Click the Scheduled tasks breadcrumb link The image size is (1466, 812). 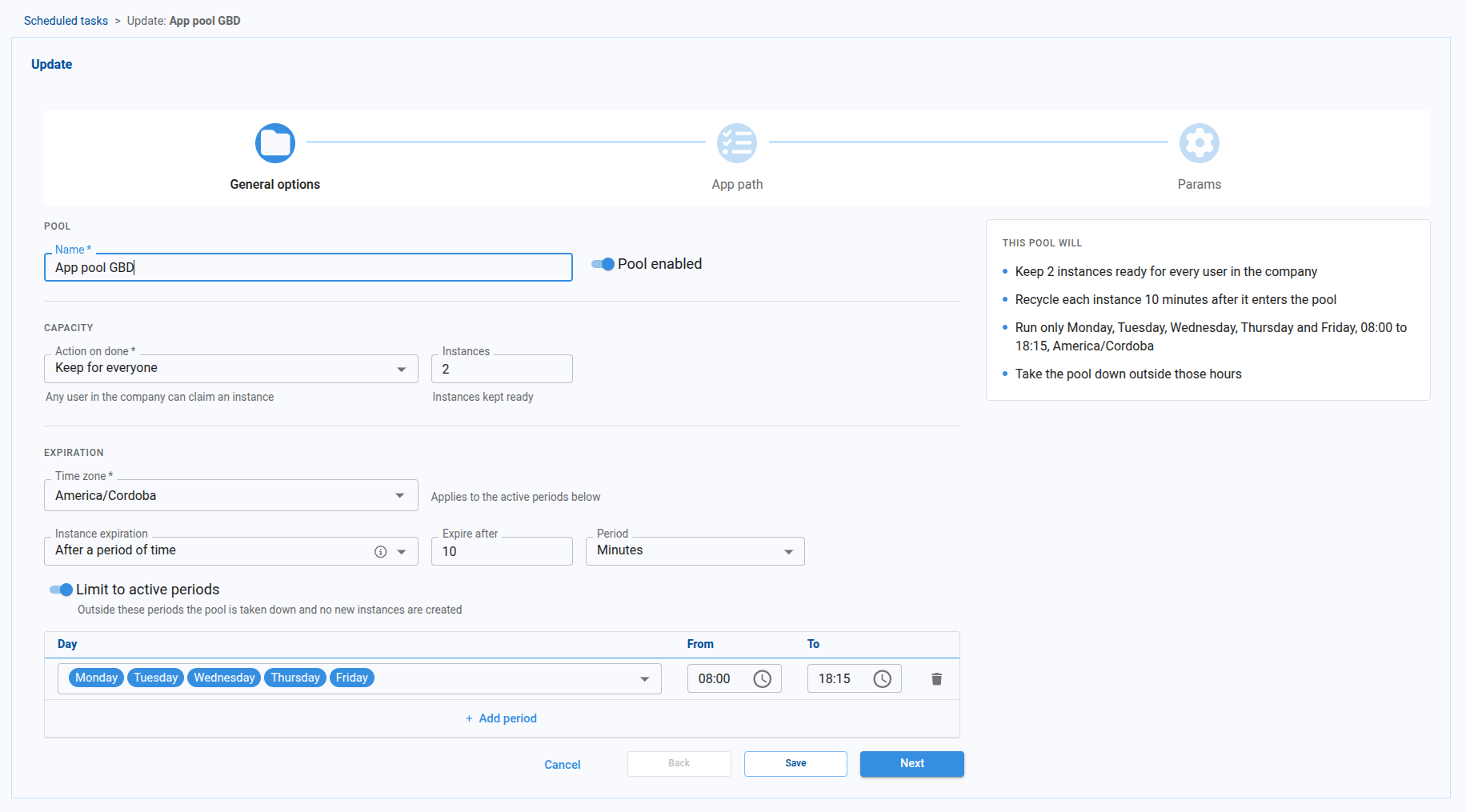(x=66, y=21)
